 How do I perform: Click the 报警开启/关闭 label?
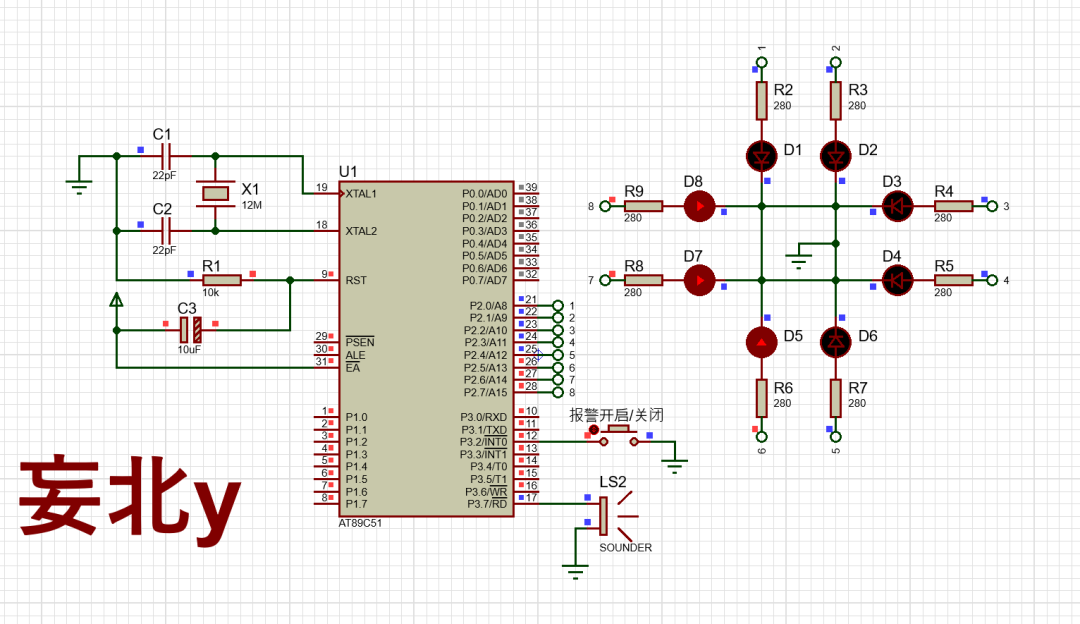[x=616, y=415]
